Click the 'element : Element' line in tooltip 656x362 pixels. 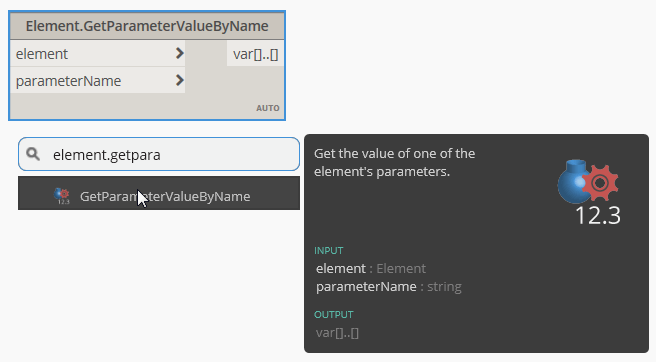[371, 268]
